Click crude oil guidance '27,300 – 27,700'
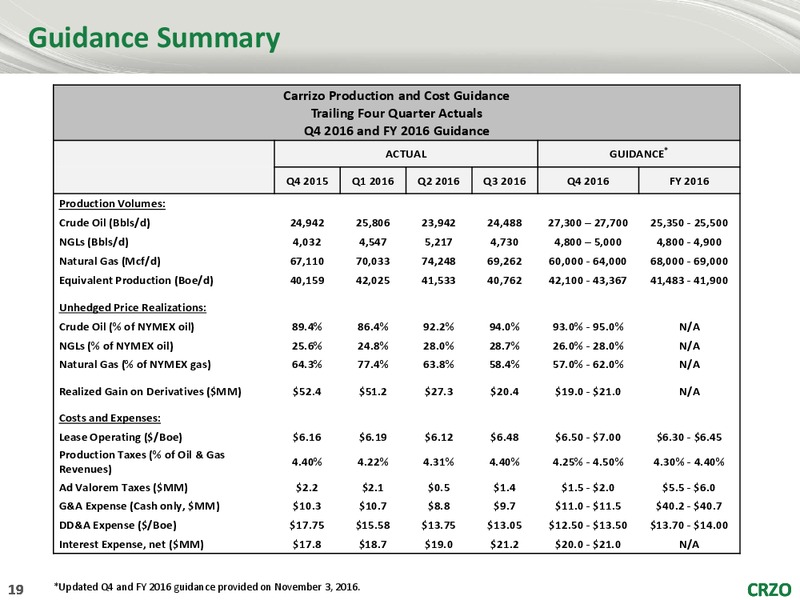The image size is (800, 600). (588, 223)
